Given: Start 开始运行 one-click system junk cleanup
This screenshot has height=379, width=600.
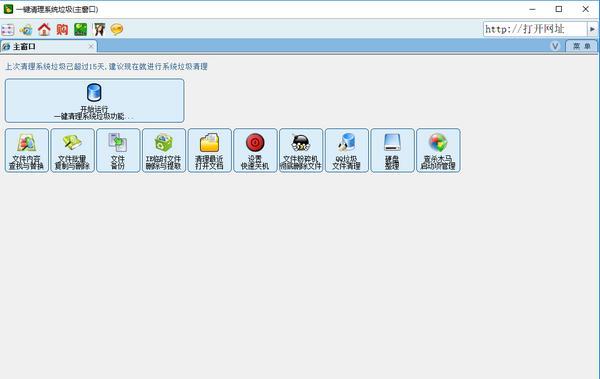Looking at the screenshot, I should click(x=95, y=101).
